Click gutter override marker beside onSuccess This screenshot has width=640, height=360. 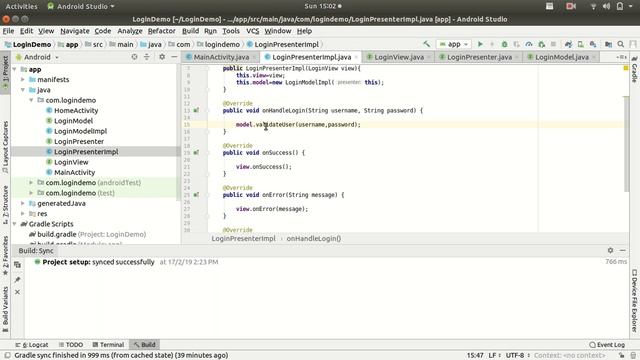[x=196, y=153]
